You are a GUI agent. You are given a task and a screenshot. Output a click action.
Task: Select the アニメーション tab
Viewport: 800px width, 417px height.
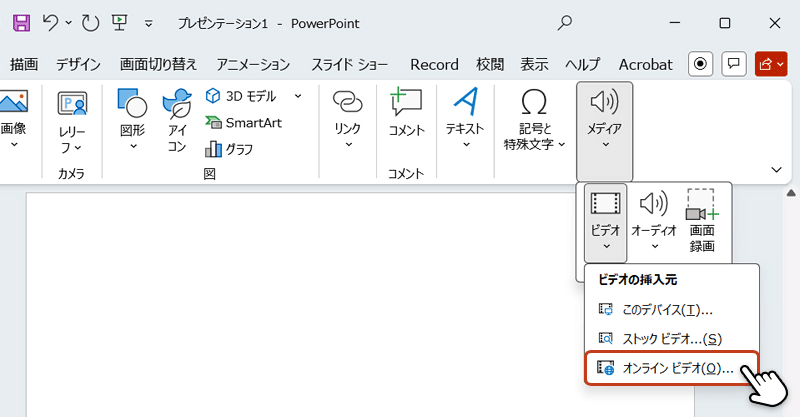point(253,64)
